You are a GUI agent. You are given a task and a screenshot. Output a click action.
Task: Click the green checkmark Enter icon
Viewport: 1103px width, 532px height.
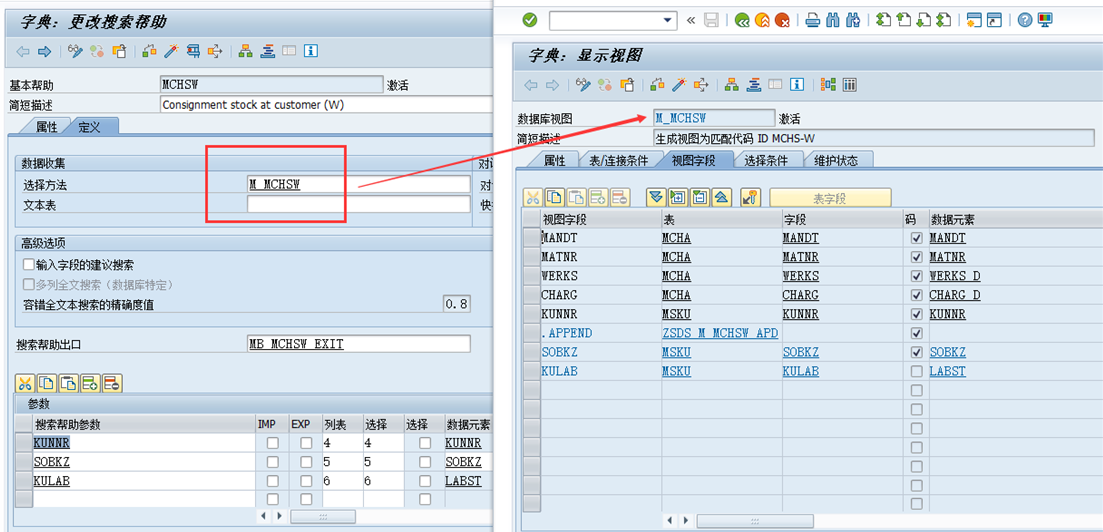click(529, 20)
